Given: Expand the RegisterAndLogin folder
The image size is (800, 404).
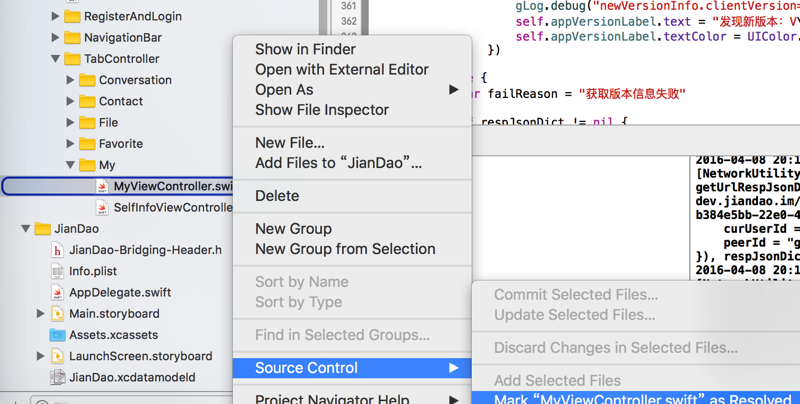Looking at the screenshot, I should pyautogui.click(x=56, y=16).
